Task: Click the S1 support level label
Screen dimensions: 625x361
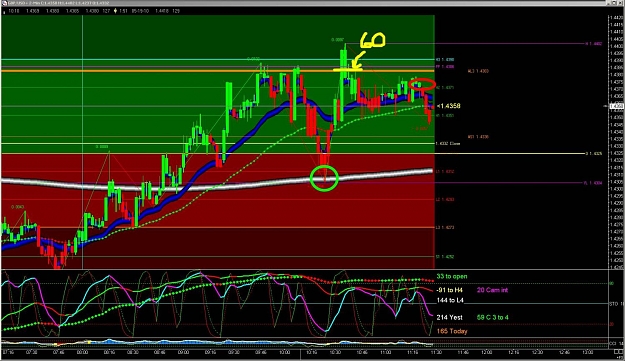Action: click(444, 257)
